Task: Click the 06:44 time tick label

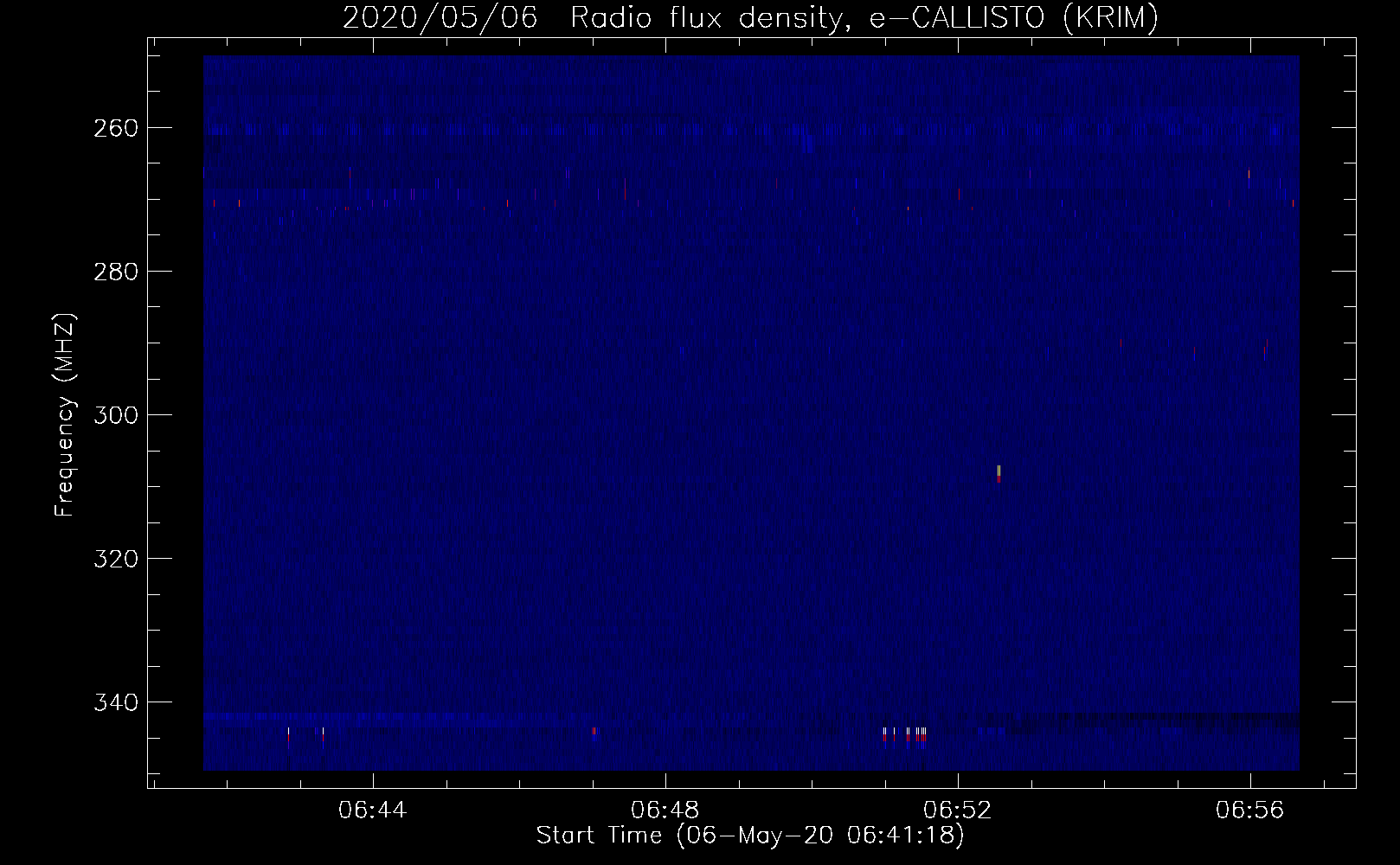Action: tap(373, 811)
